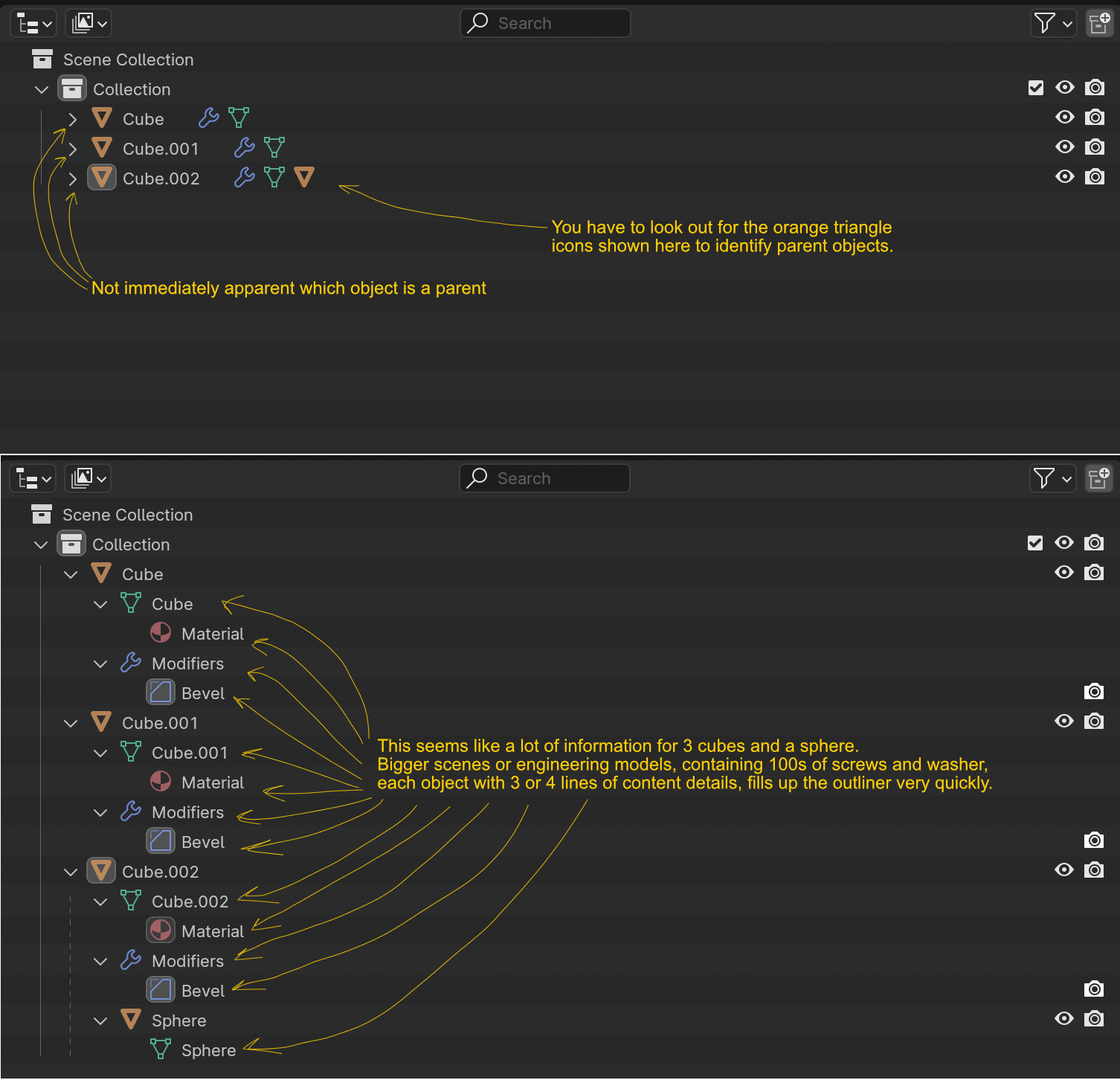Open the editor type dropdown in top outliner
This screenshot has height=1080, width=1120.
point(34,23)
